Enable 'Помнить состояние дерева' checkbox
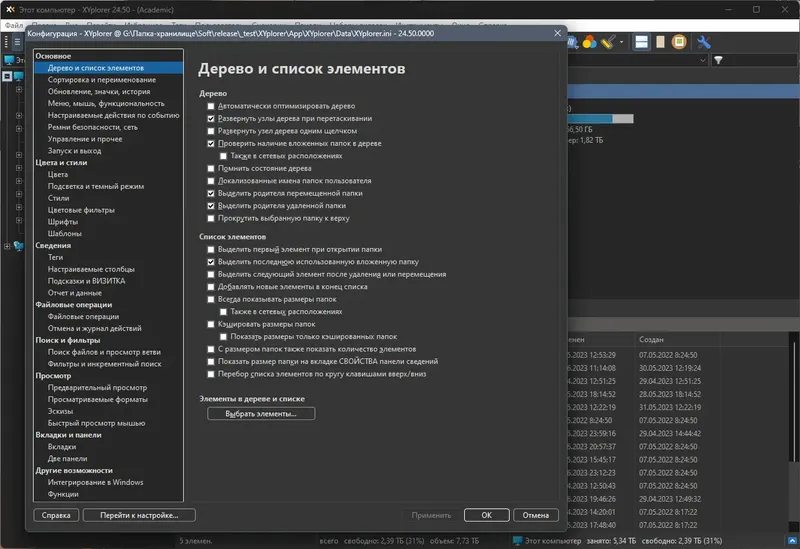Viewport: 800px width, 549px height. point(211,168)
